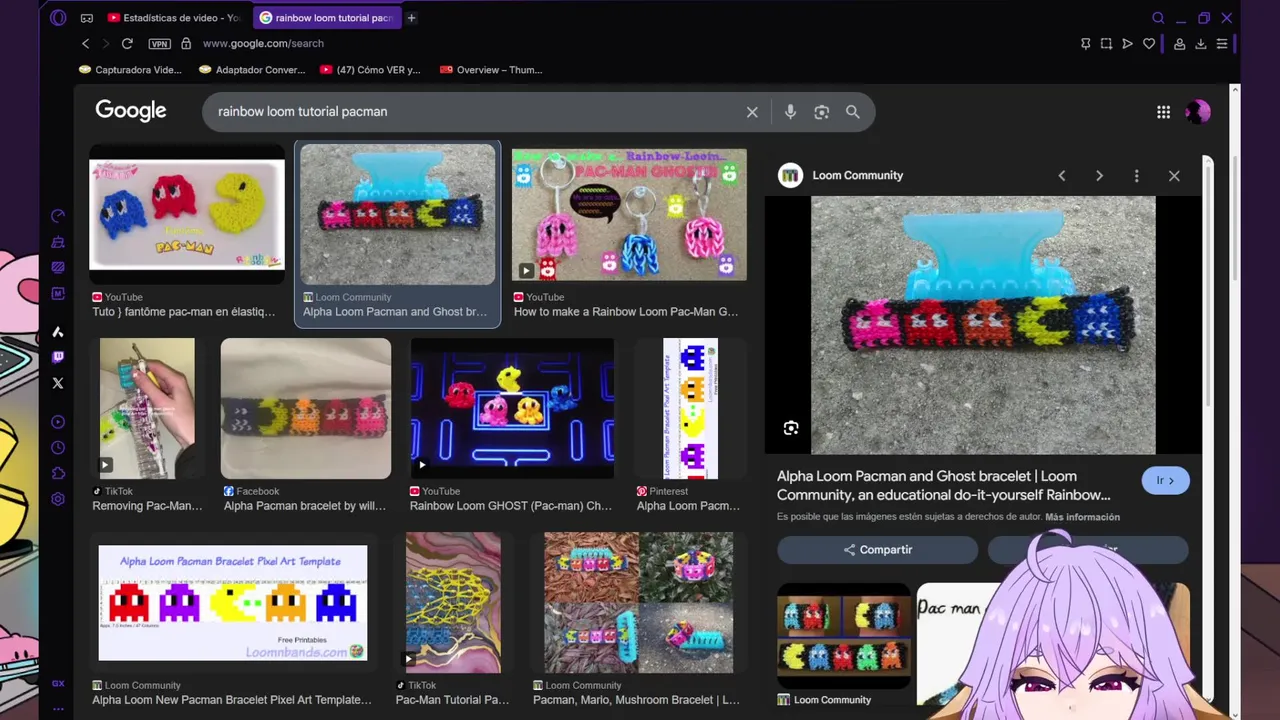
Task: Open the player icon in Opera sidebar
Action: coord(58,422)
